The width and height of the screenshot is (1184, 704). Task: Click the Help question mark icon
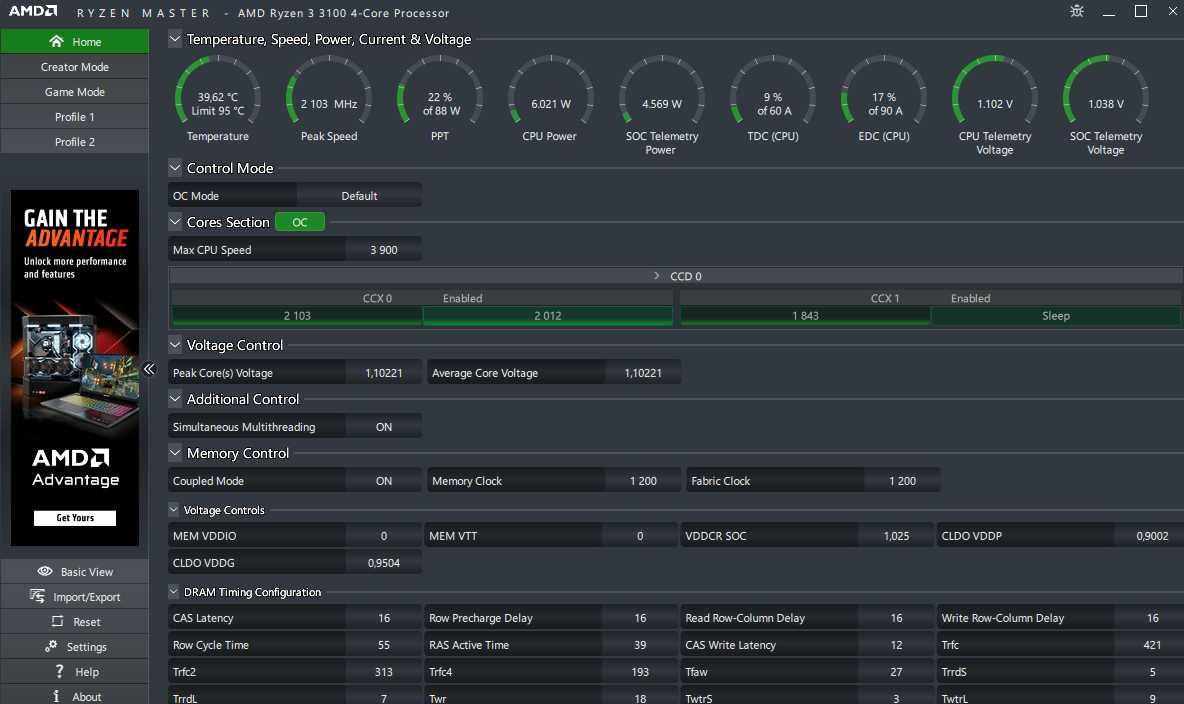[x=59, y=671]
